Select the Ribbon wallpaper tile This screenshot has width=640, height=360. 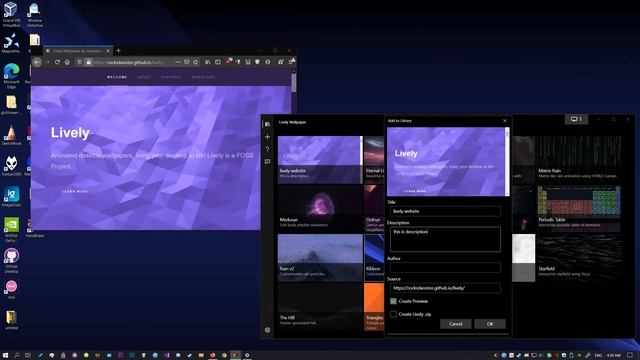pyautogui.click(x=374, y=258)
